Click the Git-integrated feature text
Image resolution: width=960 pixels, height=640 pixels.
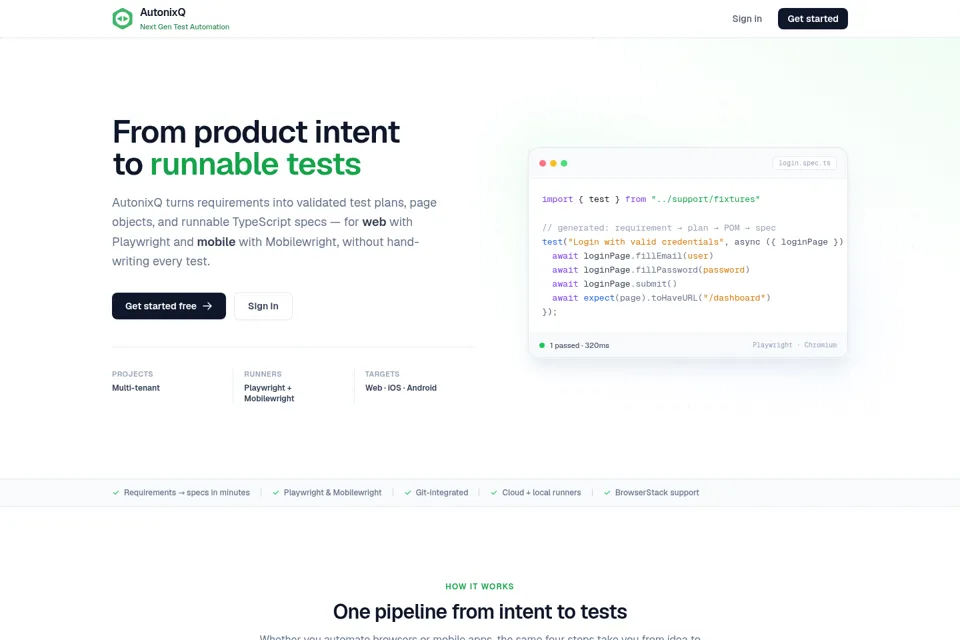[x=442, y=493]
